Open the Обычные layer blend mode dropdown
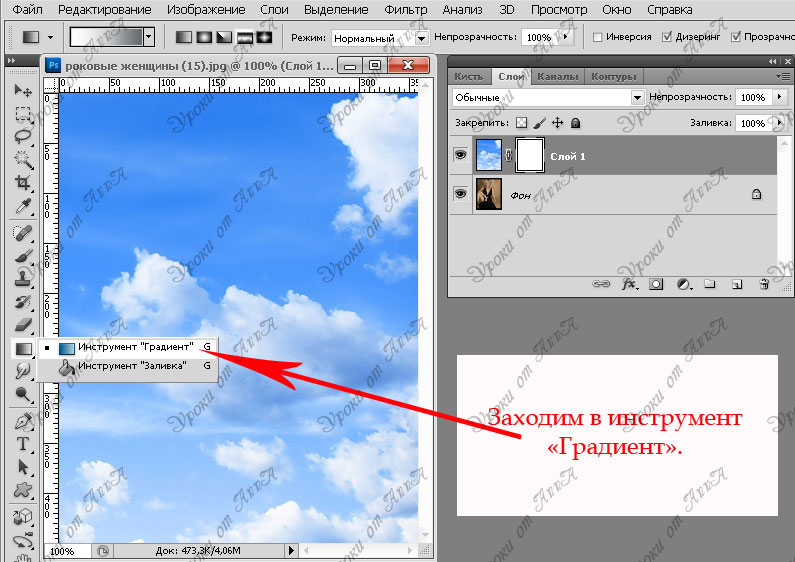The height and width of the screenshot is (562, 795). click(638, 97)
